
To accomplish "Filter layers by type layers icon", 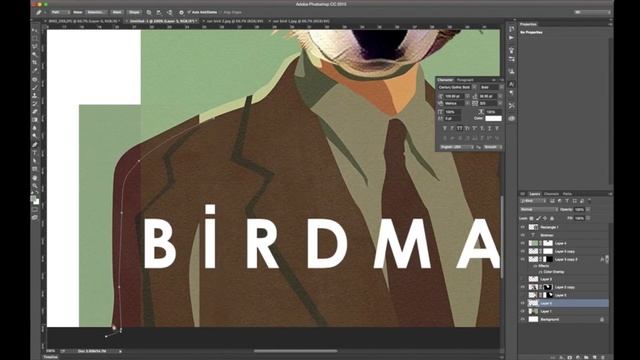I will point(567,201).
